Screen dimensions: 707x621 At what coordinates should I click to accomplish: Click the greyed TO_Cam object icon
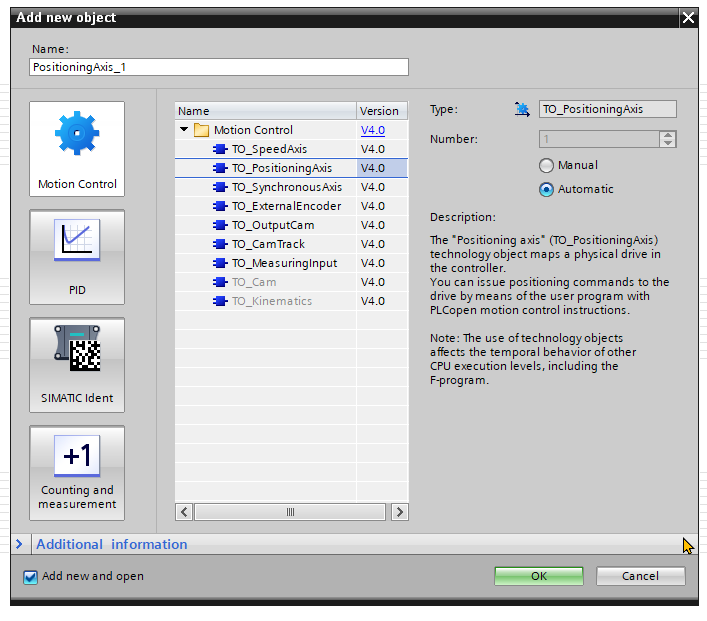point(220,282)
